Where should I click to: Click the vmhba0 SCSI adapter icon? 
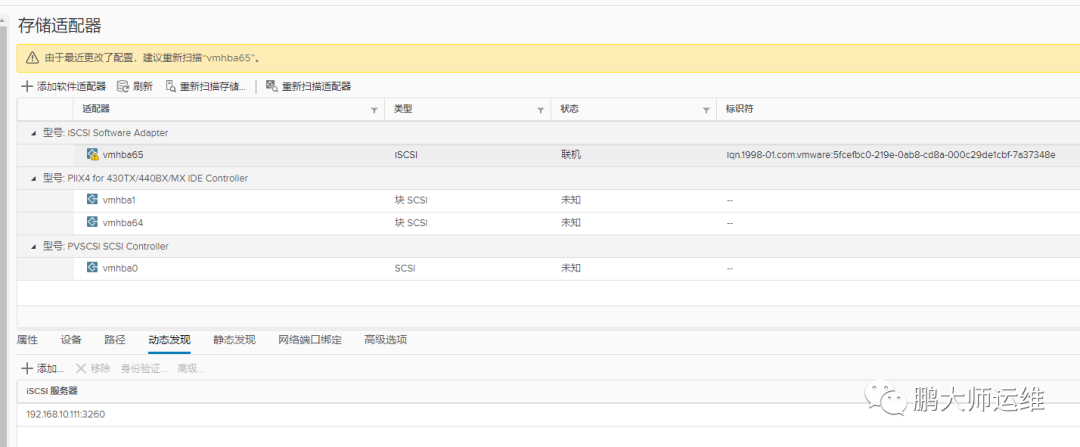(x=92, y=268)
